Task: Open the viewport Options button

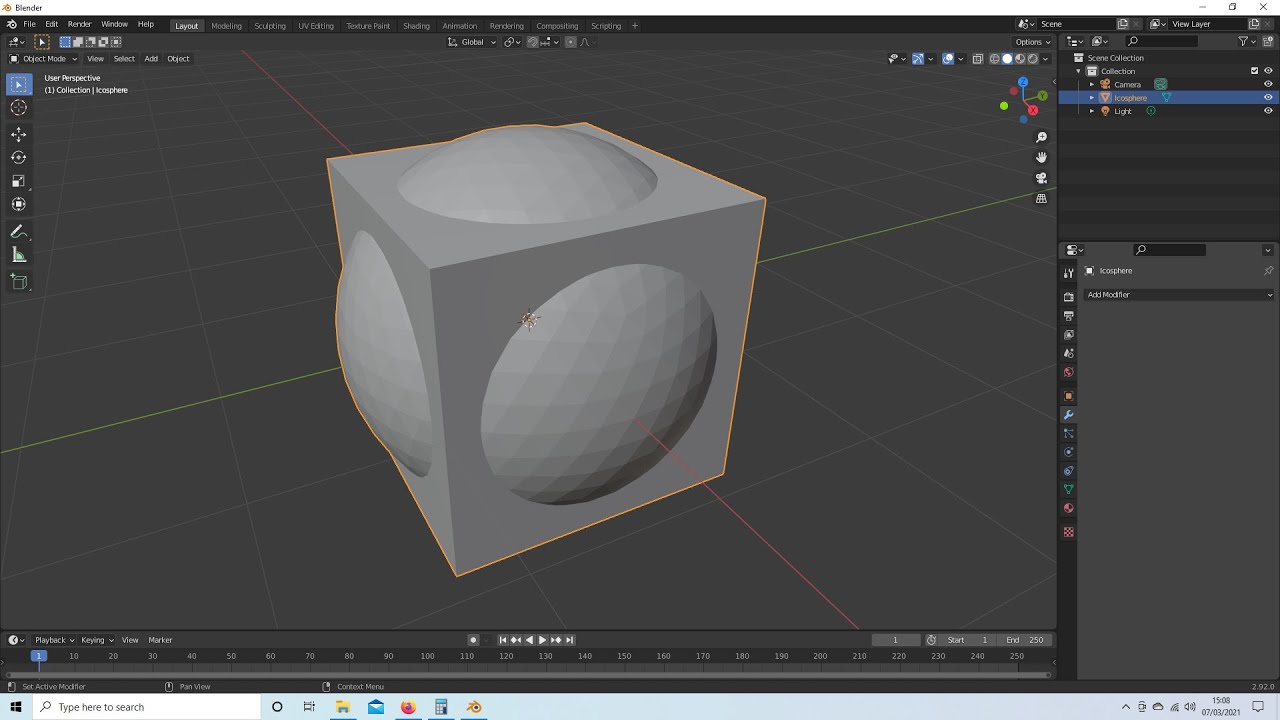Action: [x=1033, y=42]
